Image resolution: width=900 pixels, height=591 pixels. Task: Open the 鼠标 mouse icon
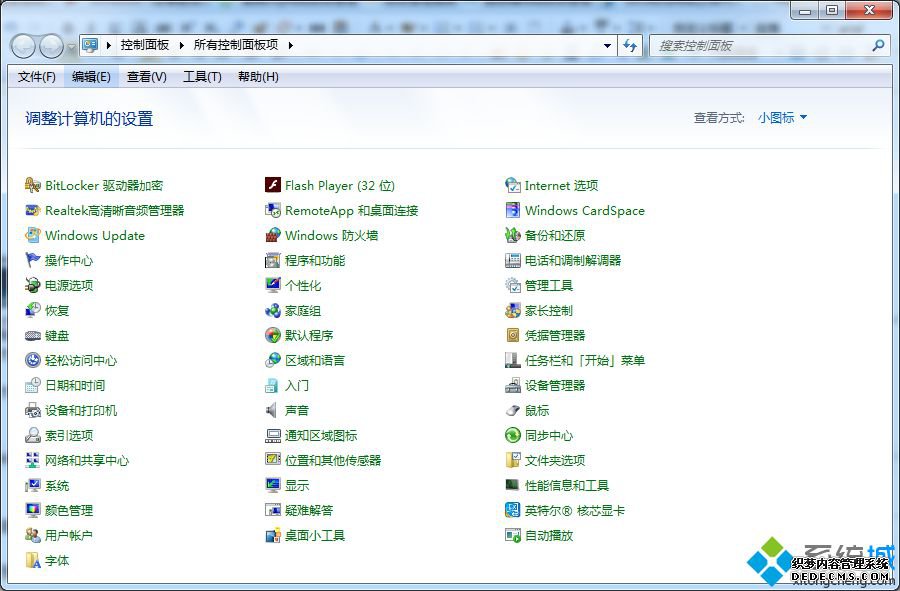513,410
